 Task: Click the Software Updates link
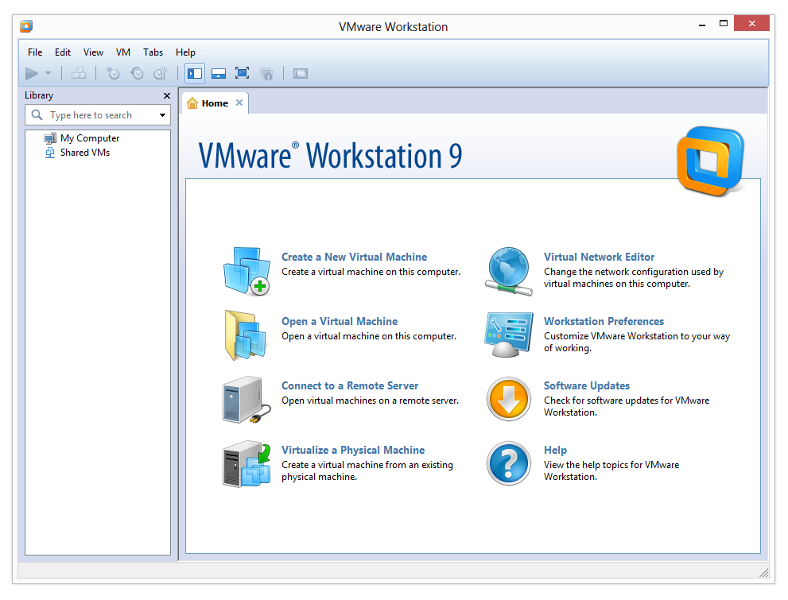(586, 386)
